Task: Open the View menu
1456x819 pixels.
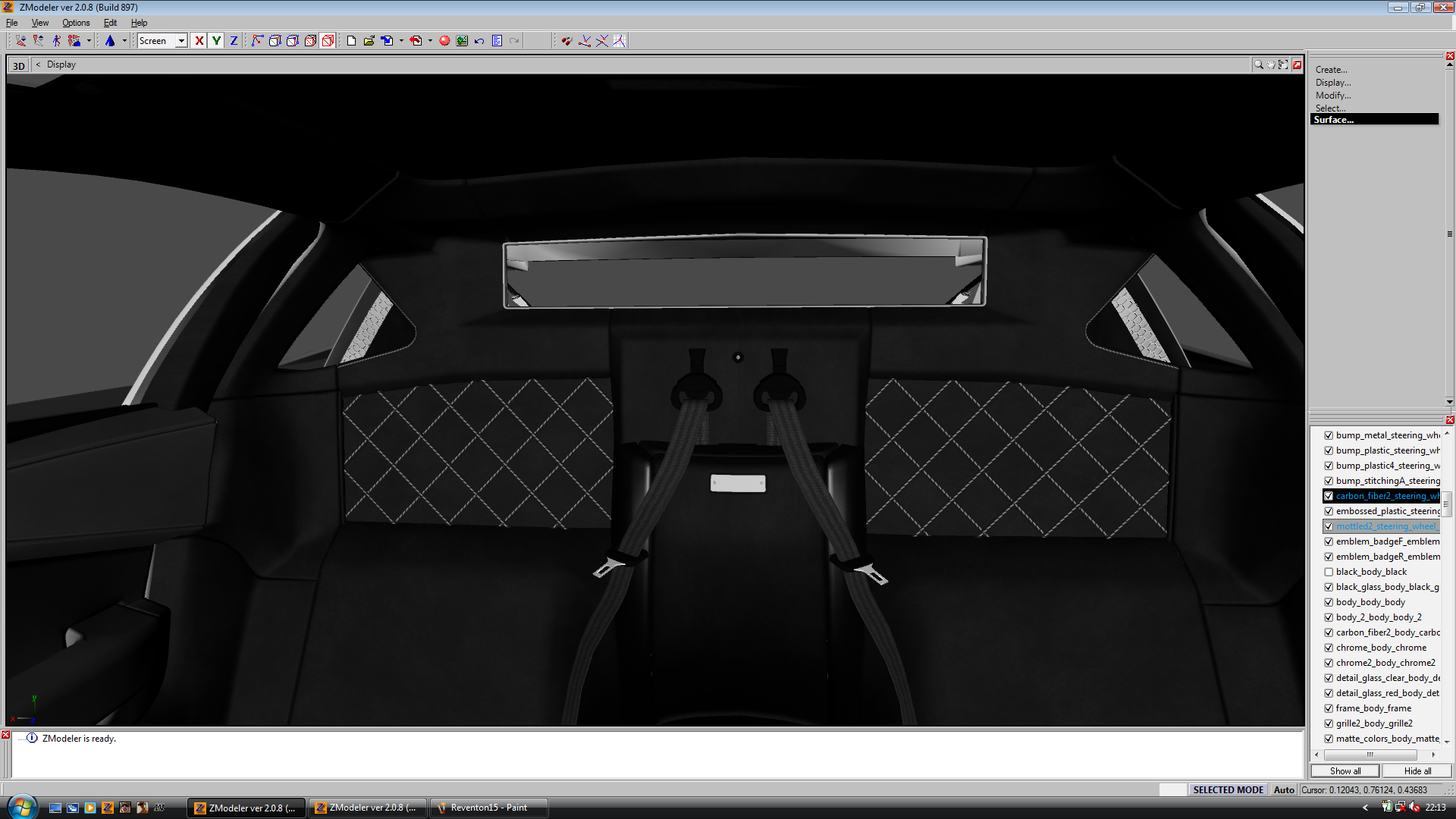Action: click(39, 22)
